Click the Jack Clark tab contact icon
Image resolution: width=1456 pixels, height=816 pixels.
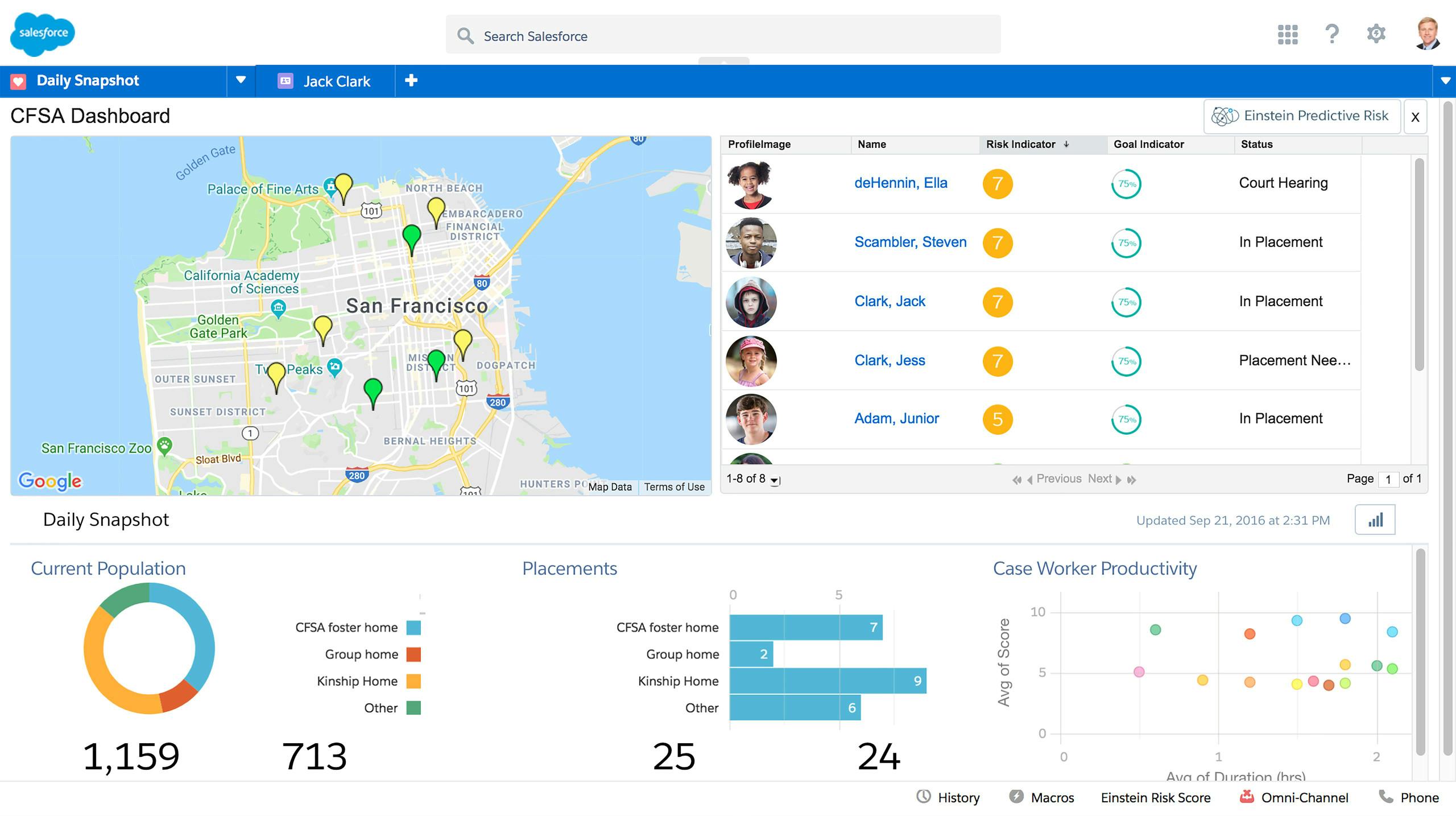click(286, 81)
